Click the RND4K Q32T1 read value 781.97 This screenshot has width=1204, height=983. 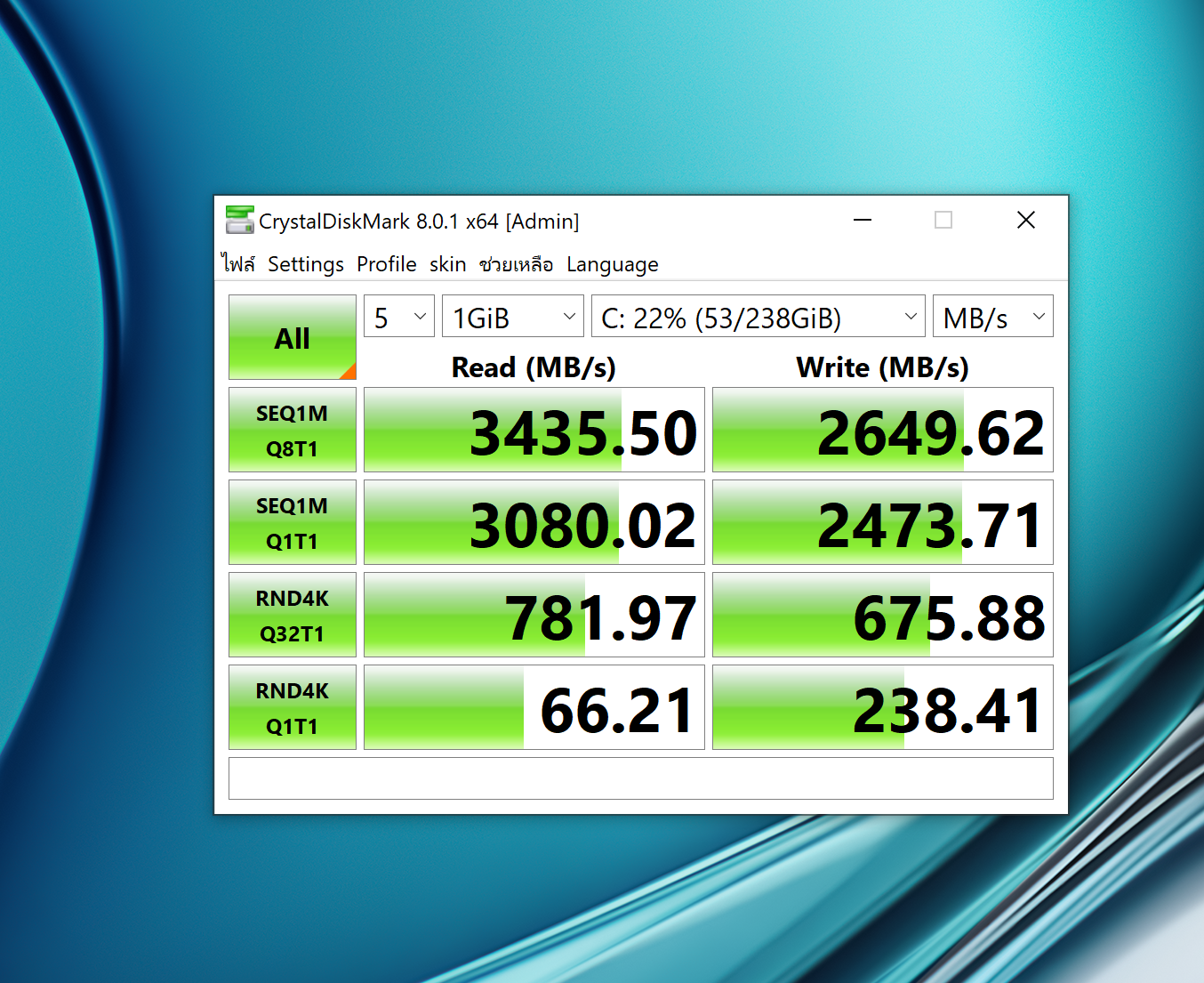pyautogui.click(x=534, y=615)
